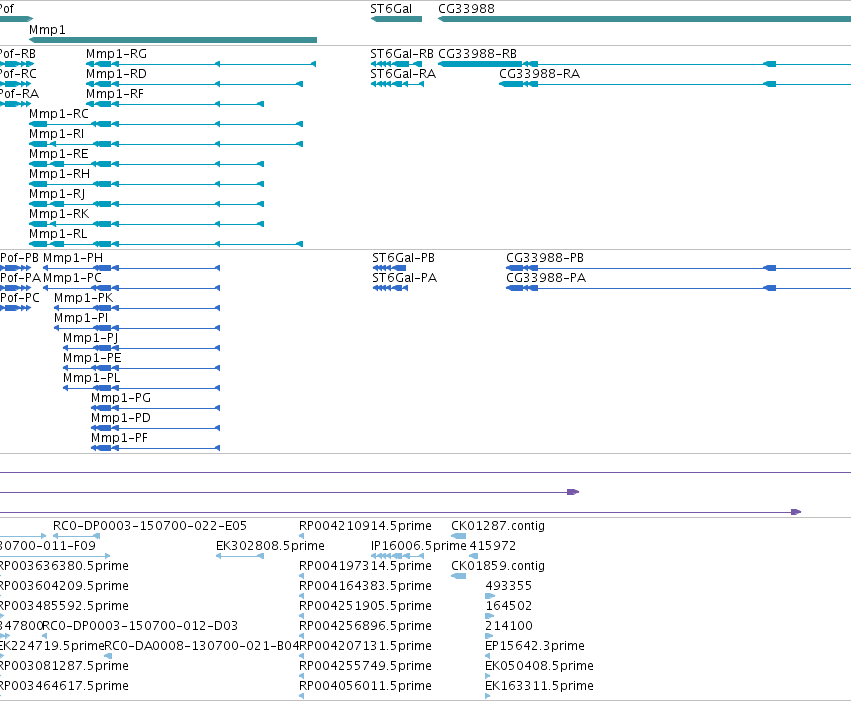851x701 pixels.
Task: Select the ST6Gal-RA transcript label
Action: (x=403, y=74)
